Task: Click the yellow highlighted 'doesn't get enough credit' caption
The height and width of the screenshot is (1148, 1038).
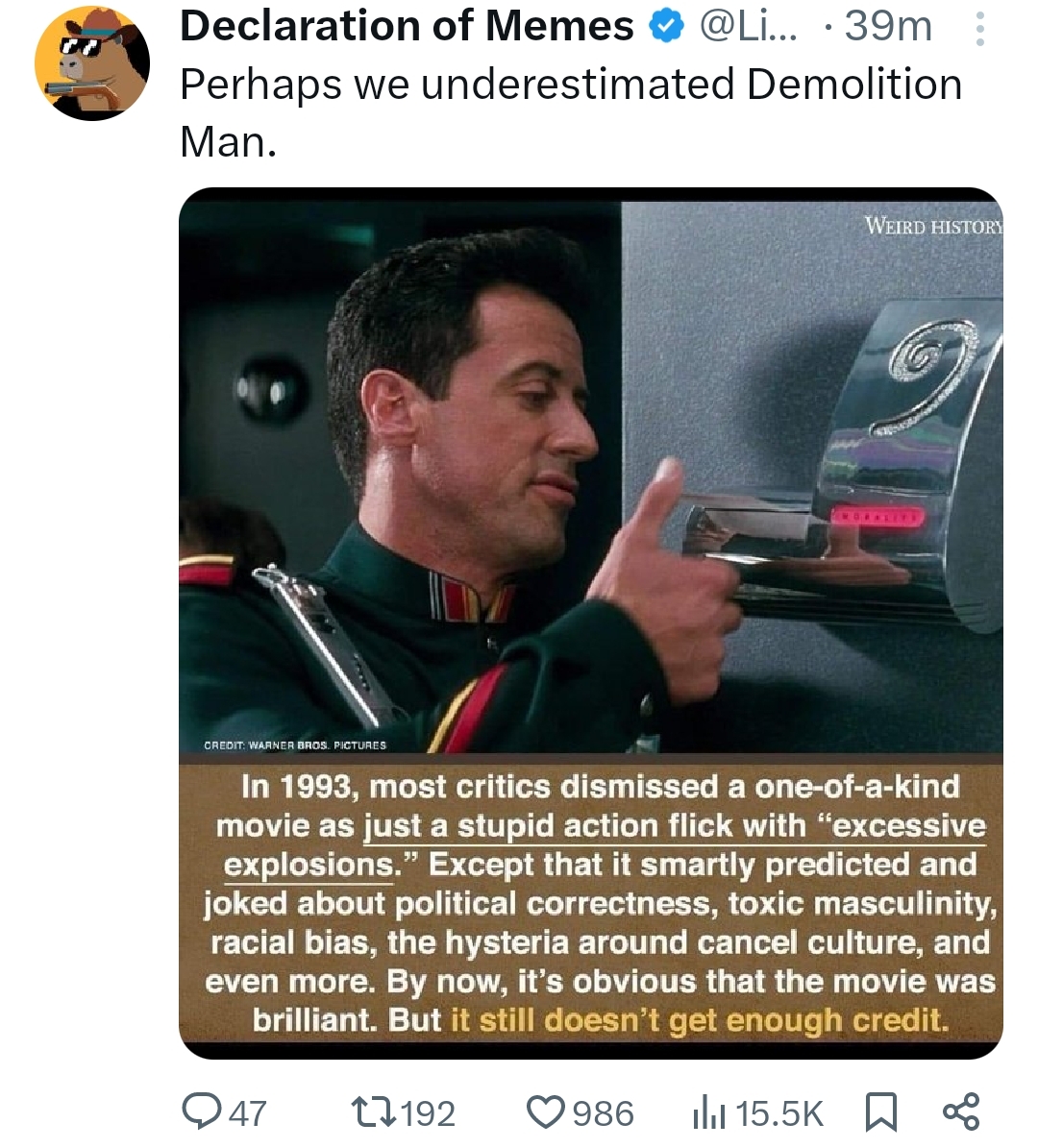Action: pos(699,1020)
